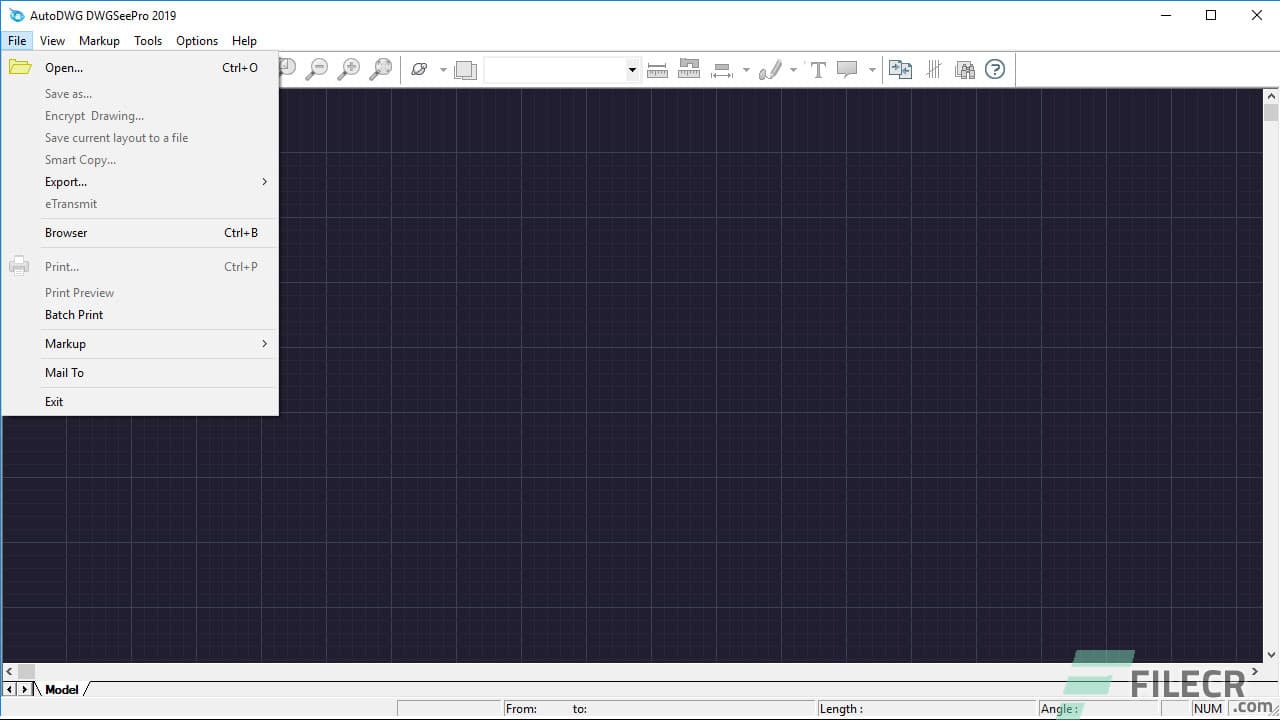Image resolution: width=1280 pixels, height=720 pixels.
Task: Click Batch Print in the File menu
Action: coord(74,314)
